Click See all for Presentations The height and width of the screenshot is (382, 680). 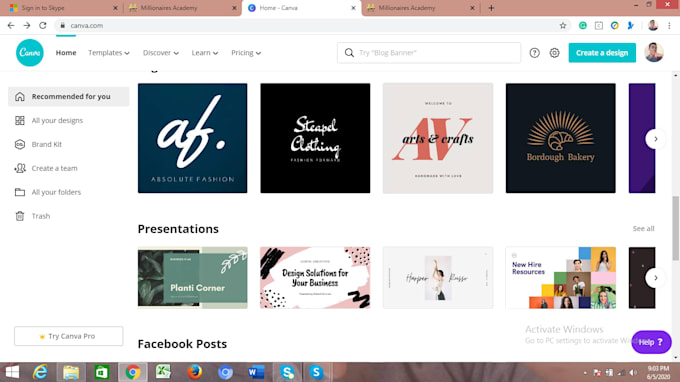coord(643,229)
